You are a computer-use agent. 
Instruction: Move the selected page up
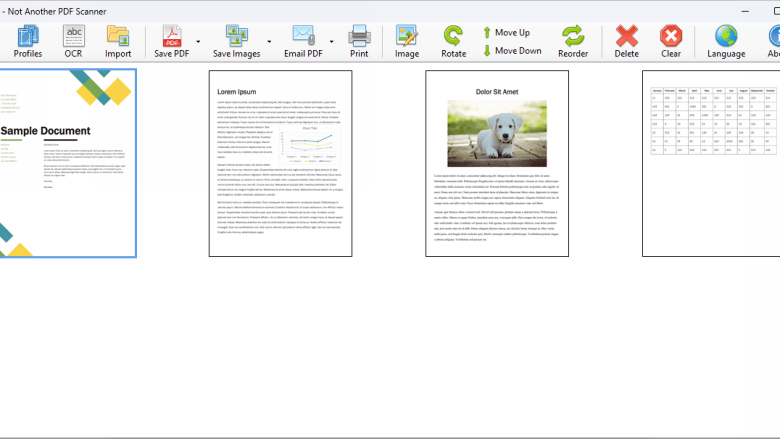(506, 33)
